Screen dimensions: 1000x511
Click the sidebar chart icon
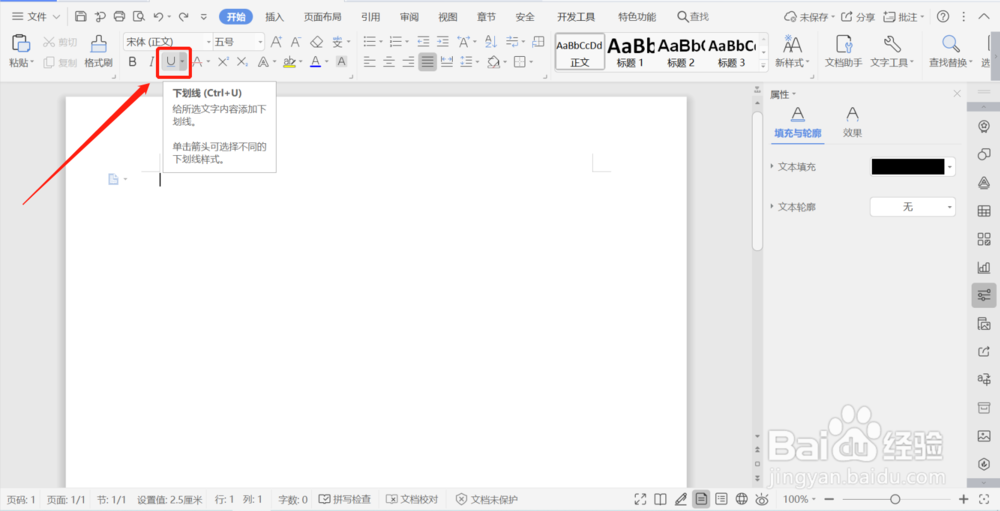pyautogui.click(x=983, y=267)
